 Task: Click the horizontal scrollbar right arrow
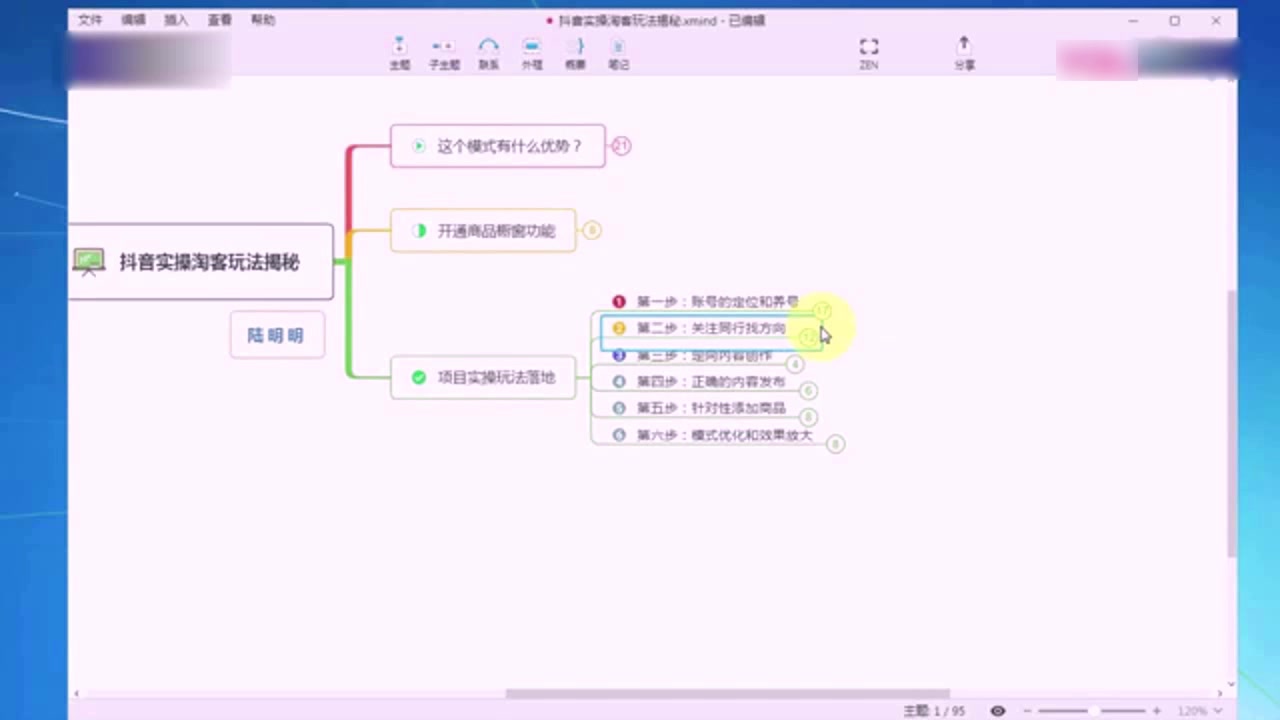(x=1219, y=693)
